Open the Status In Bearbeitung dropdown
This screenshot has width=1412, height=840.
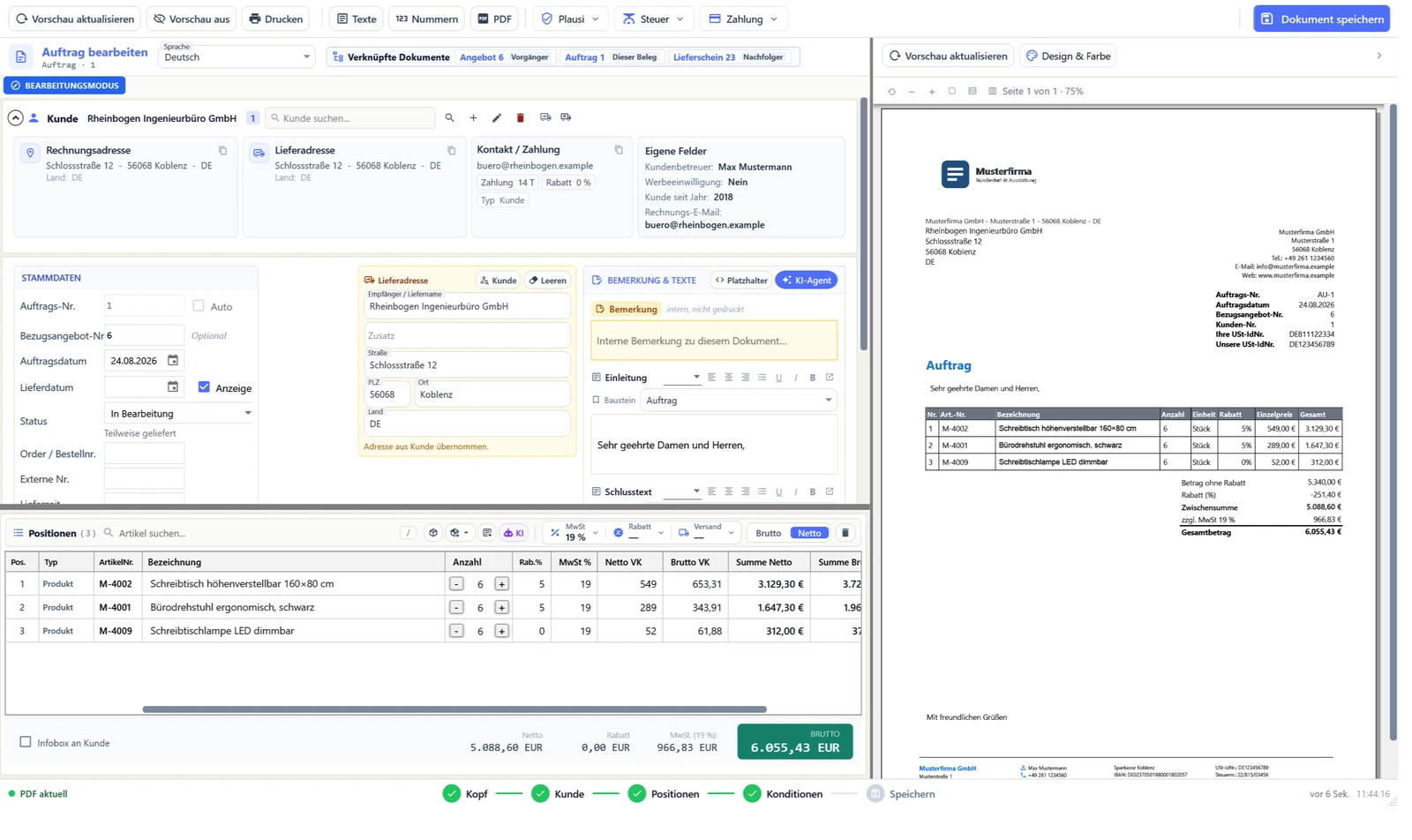pos(179,413)
